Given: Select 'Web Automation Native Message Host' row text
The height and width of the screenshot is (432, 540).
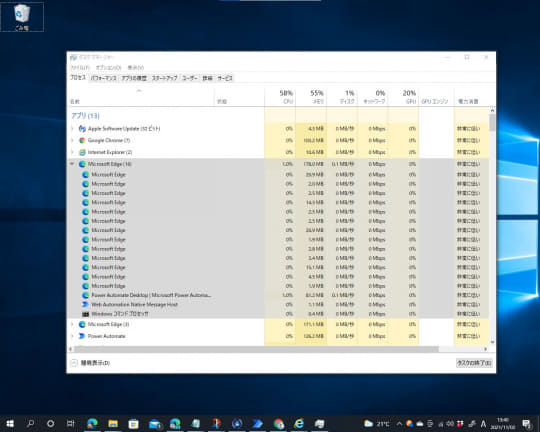Looking at the screenshot, I should click(x=134, y=305).
